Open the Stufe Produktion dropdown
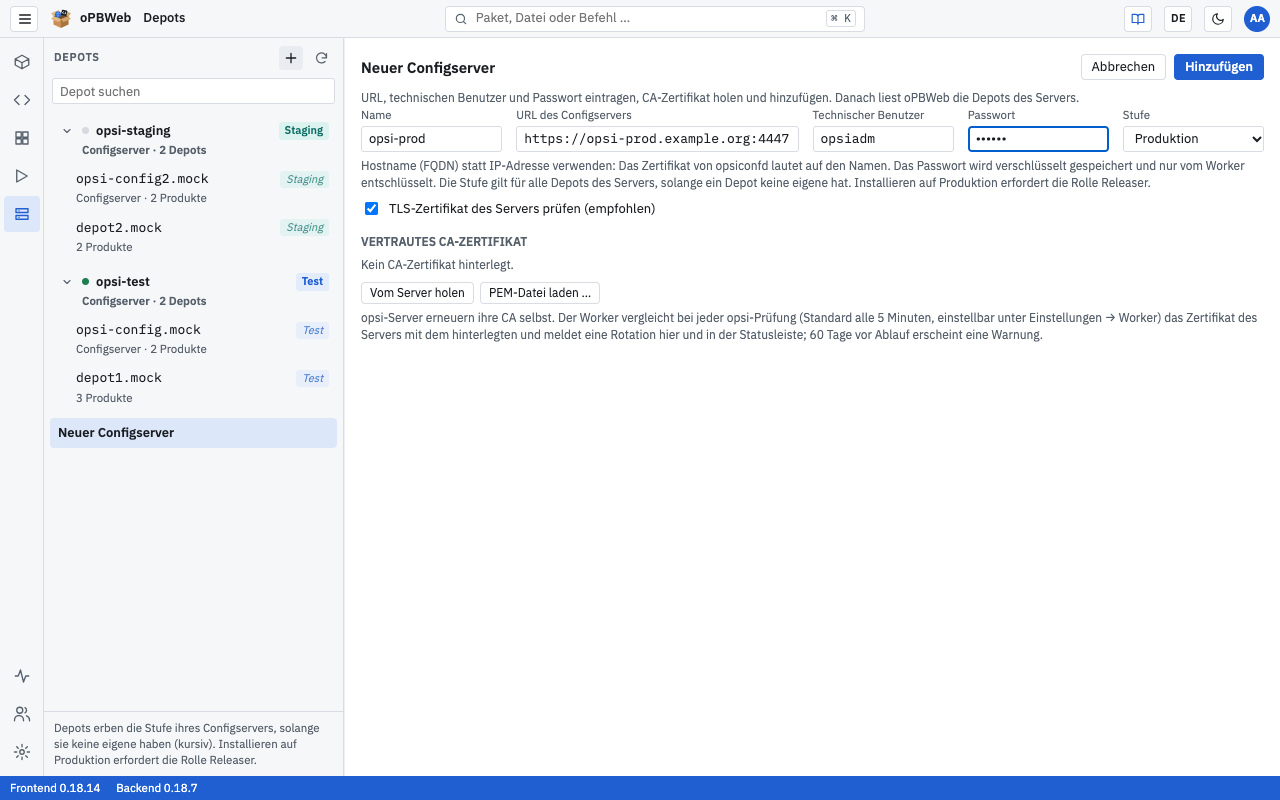 (1193, 139)
